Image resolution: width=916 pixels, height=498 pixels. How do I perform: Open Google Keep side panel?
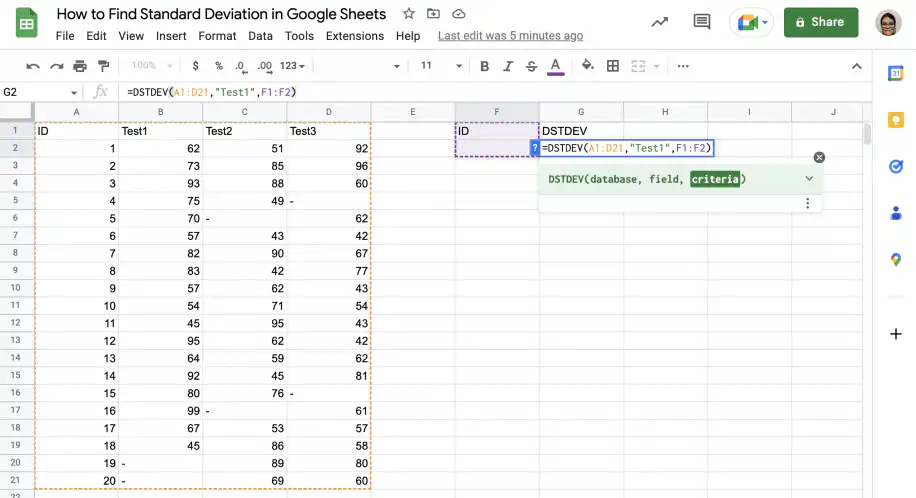(896, 120)
